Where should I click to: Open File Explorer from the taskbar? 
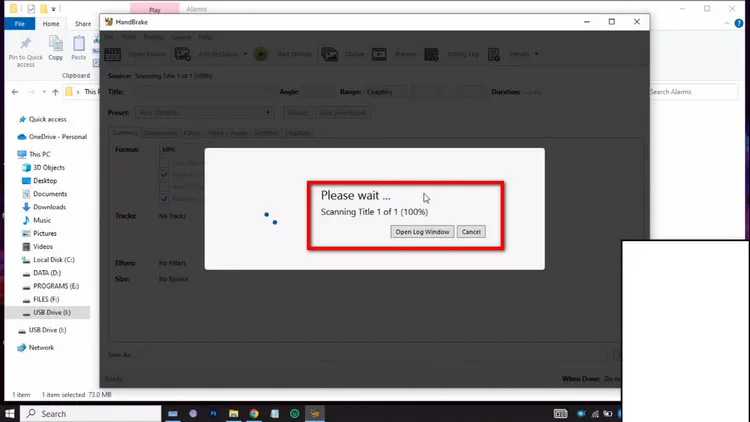(233, 413)
